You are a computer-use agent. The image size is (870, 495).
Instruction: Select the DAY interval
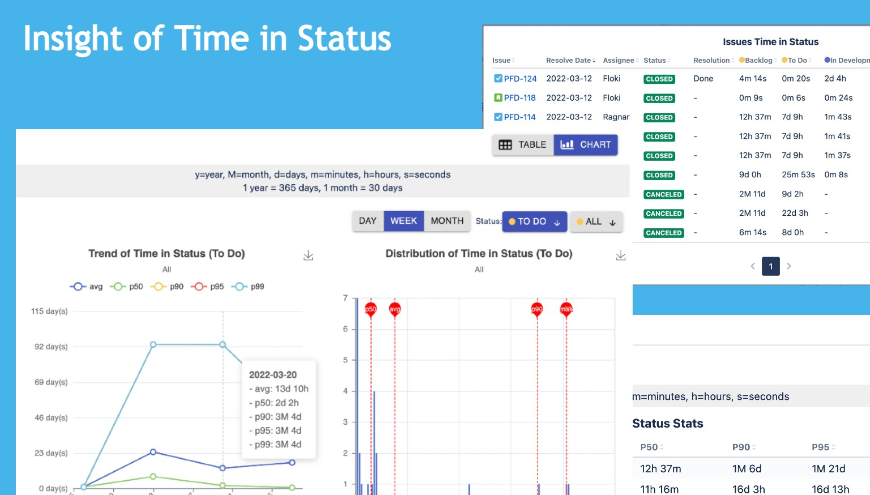coord(368,221)
